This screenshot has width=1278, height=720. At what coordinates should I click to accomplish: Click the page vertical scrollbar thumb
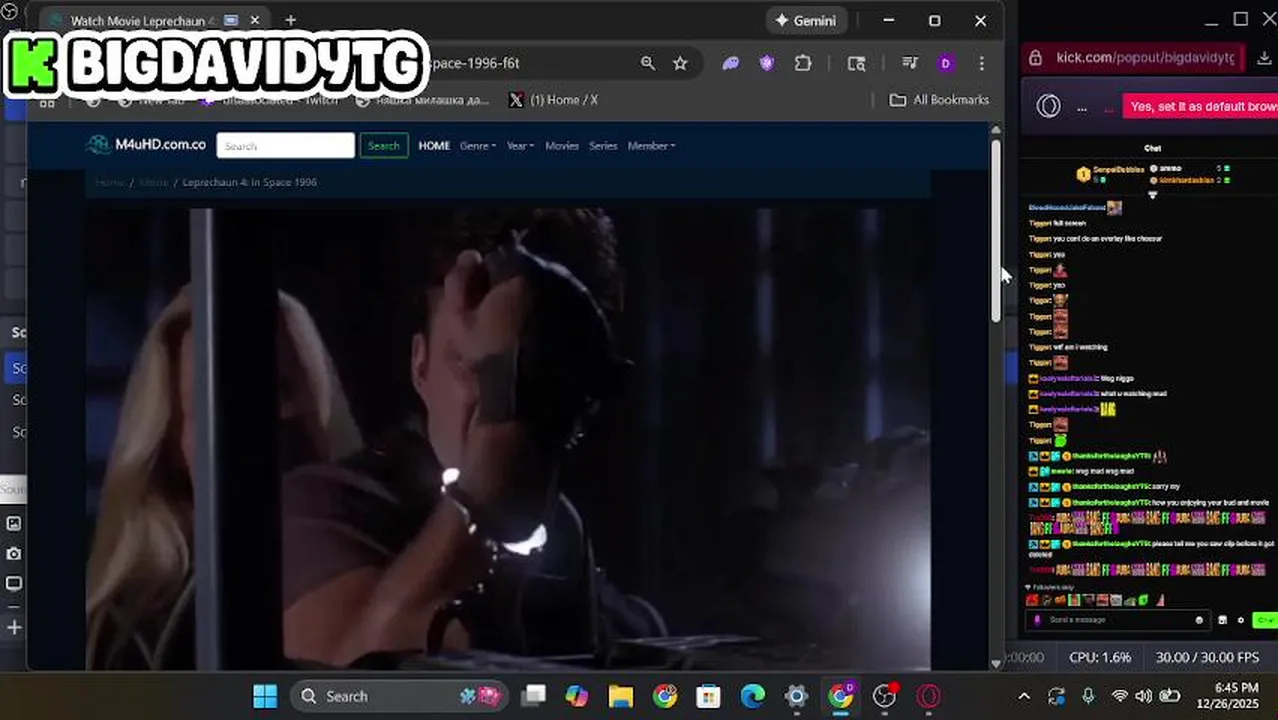tap(996, 230)
